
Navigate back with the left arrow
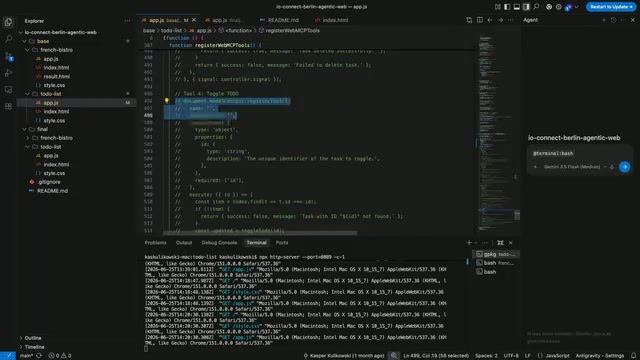click(x=490, y=20)
